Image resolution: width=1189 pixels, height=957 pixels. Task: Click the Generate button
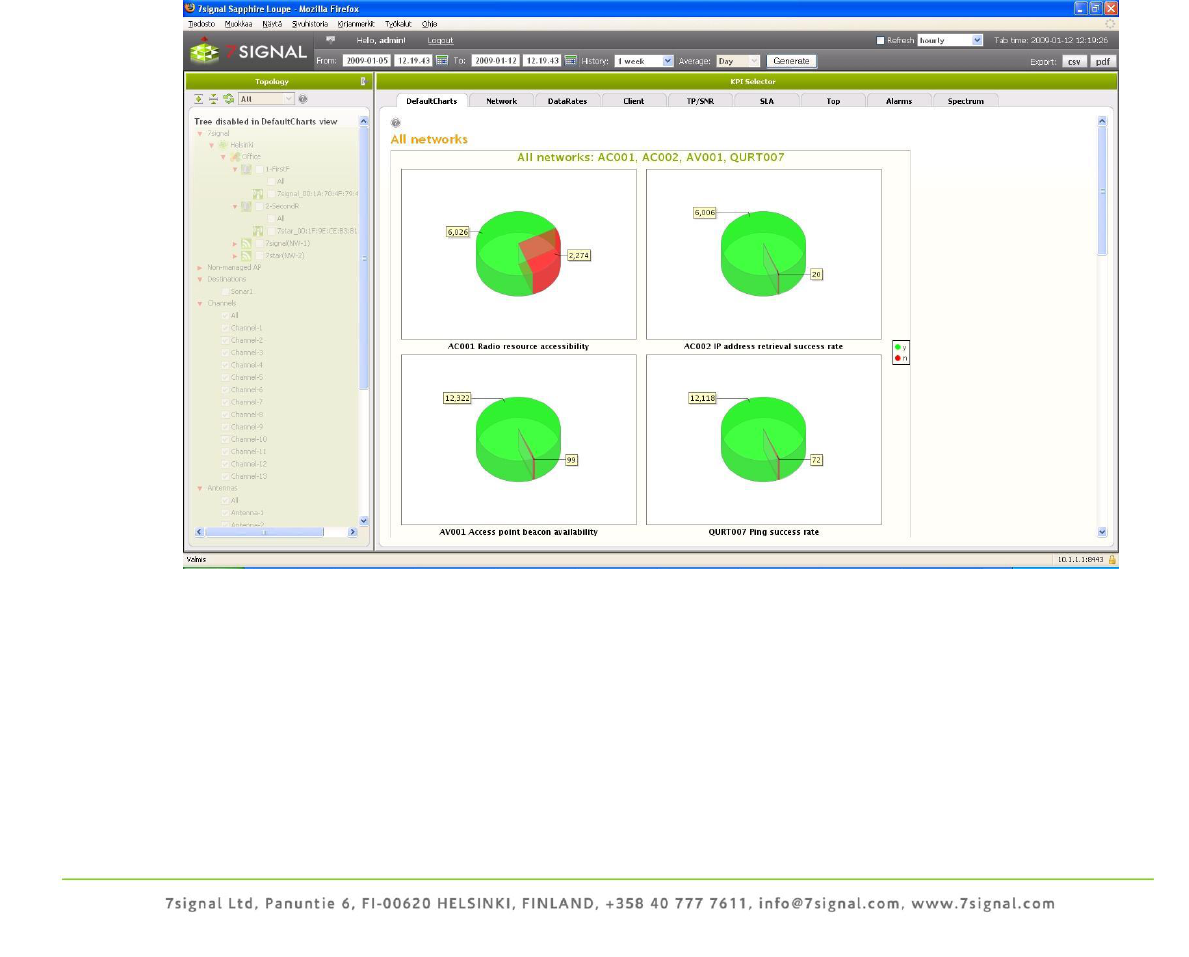(791, 61)
